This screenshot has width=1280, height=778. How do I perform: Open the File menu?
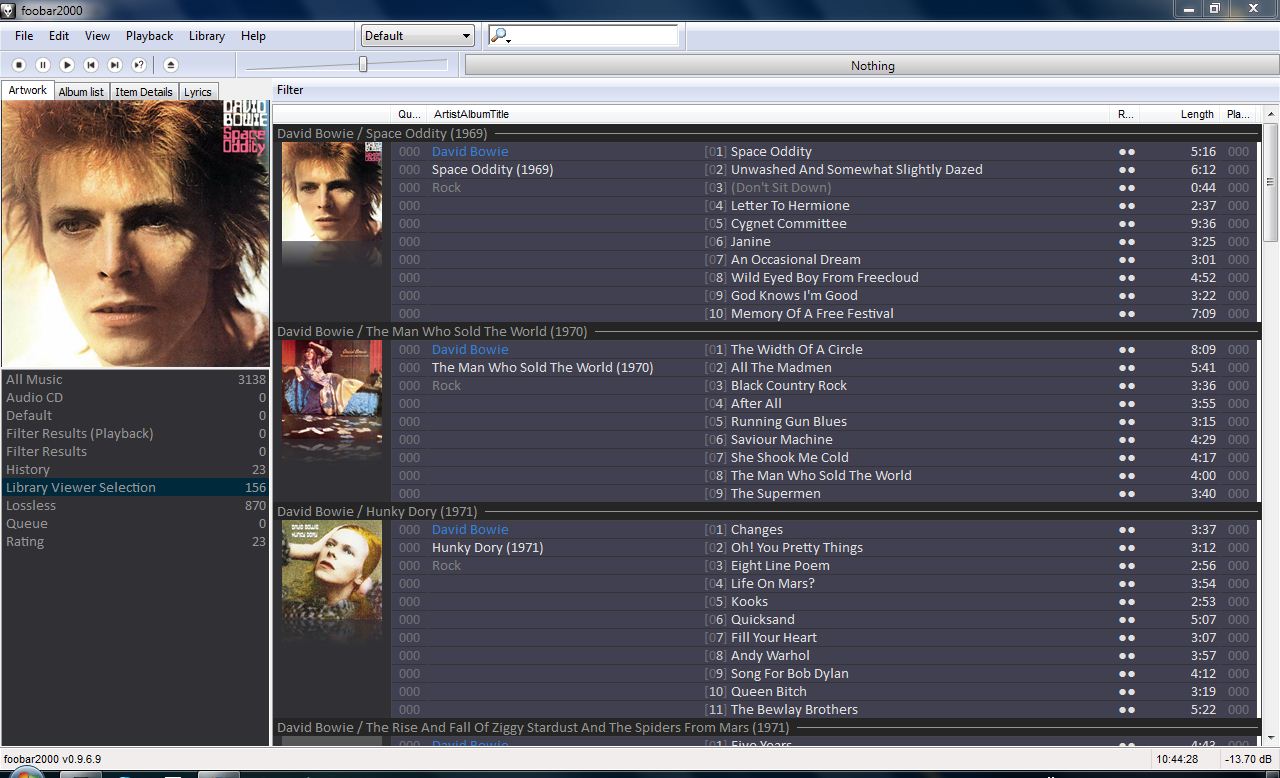point(24,36)
